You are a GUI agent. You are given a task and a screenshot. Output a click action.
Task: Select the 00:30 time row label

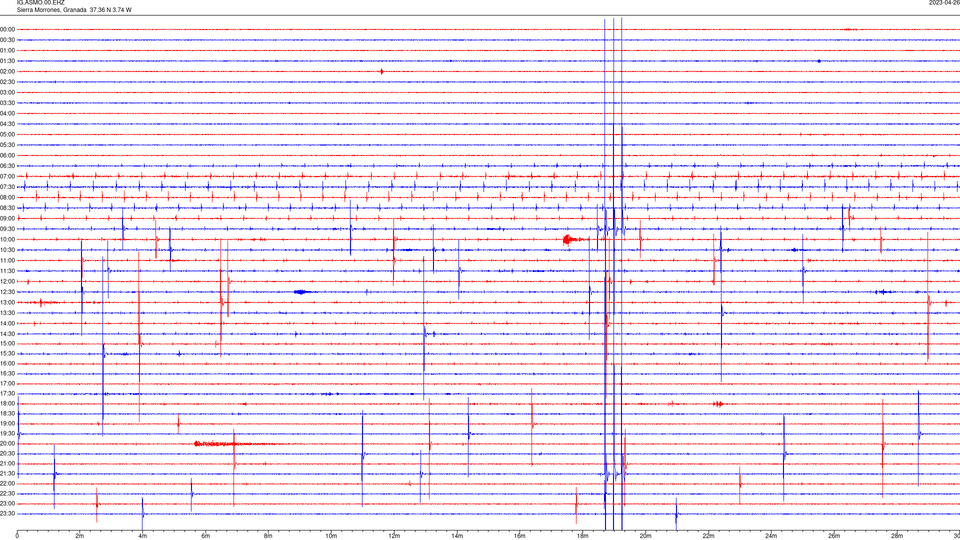click(8, 40)
